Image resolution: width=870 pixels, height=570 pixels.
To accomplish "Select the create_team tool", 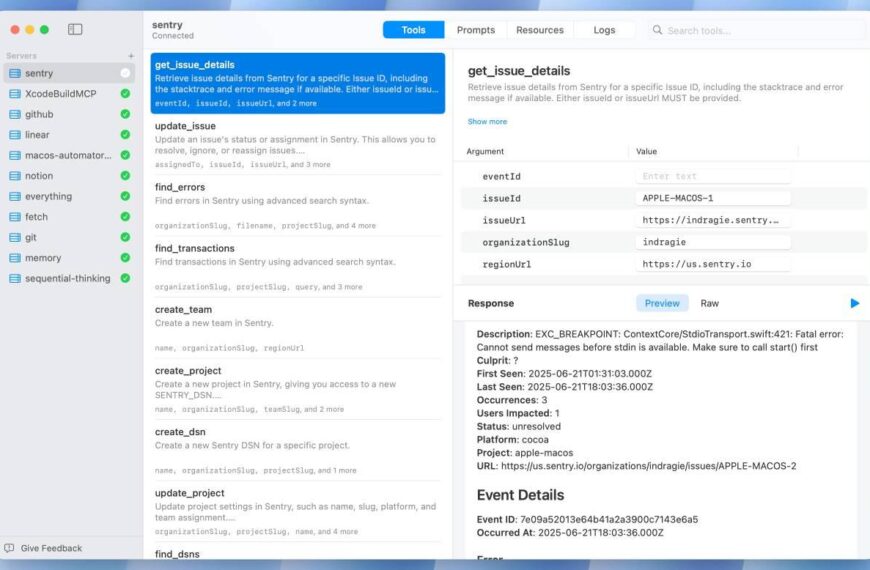I will coord(297,328).
